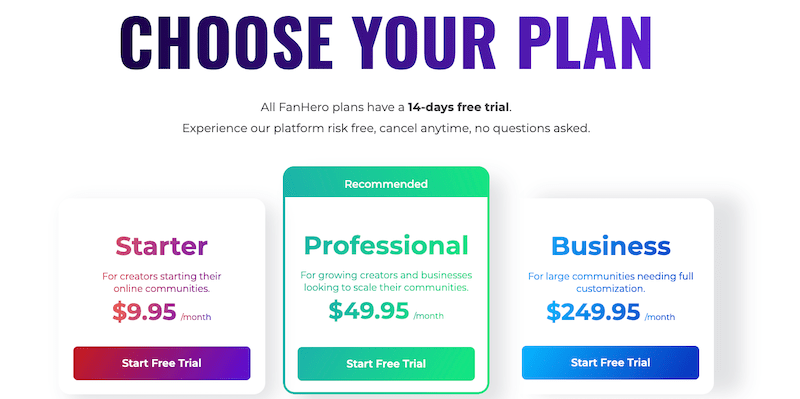Click the /month label beside $9.95
This screenshot has height=399, width=800.
tap(196, 317)
